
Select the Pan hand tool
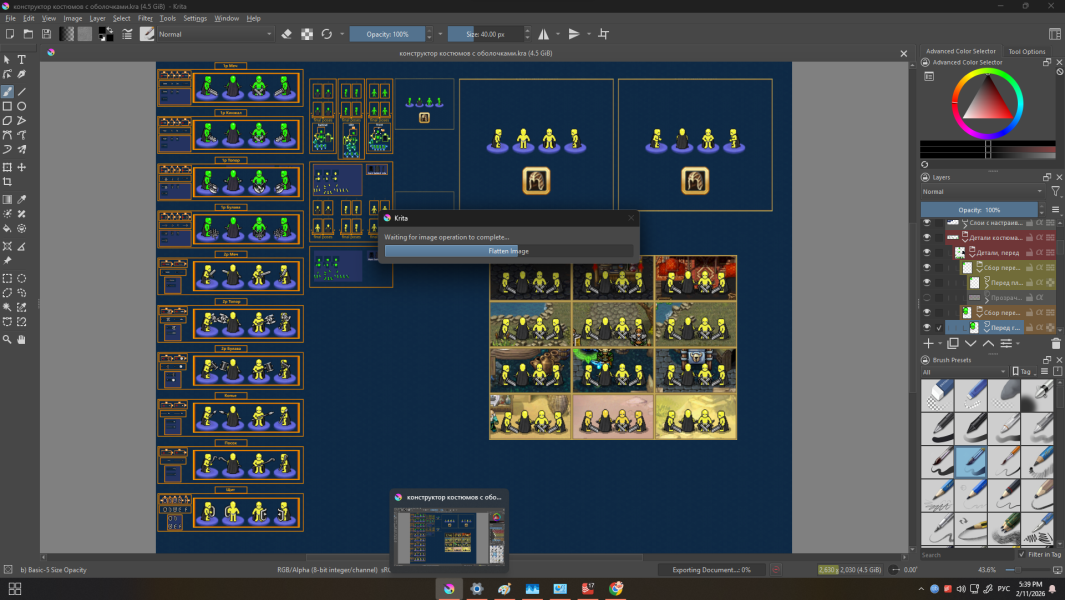pyautogui.click(x=22, y=339)
